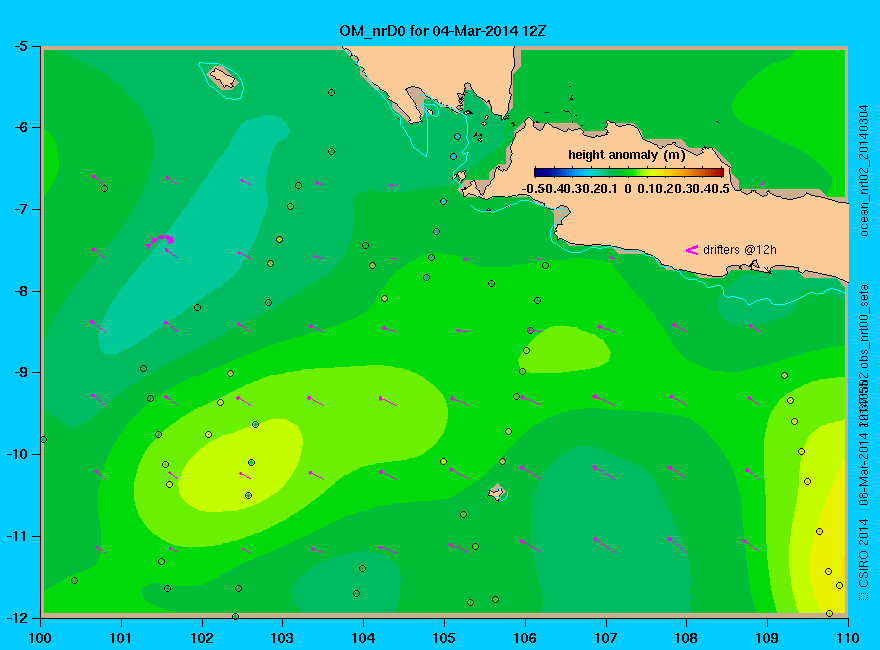Click the y-axis label -9

coord(20,373)
